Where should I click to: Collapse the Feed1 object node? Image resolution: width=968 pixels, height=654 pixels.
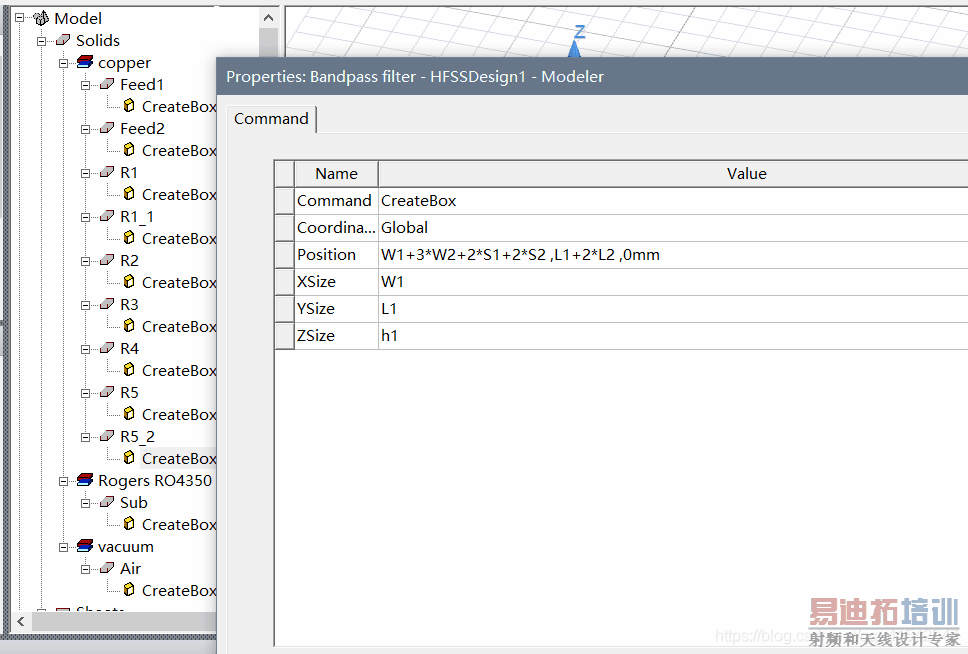click(x=85, y=85)
